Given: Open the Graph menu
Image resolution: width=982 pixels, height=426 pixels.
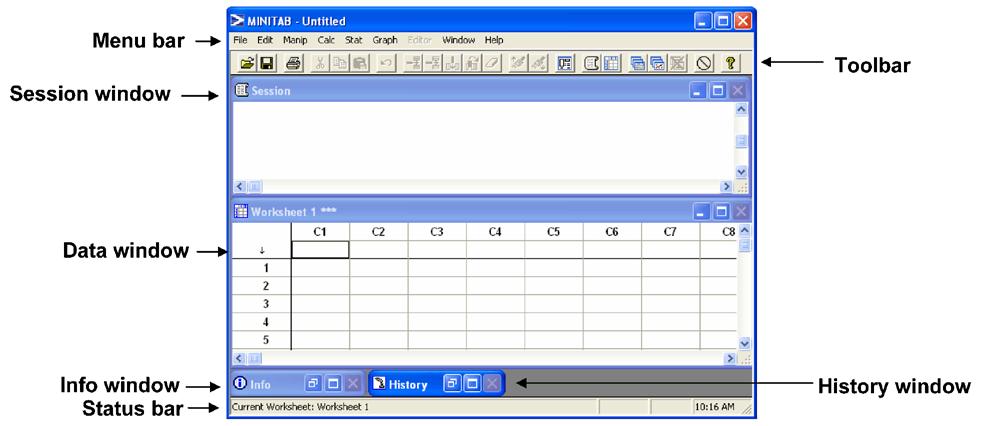Looking at the screenshot, I should pos(385,40).
